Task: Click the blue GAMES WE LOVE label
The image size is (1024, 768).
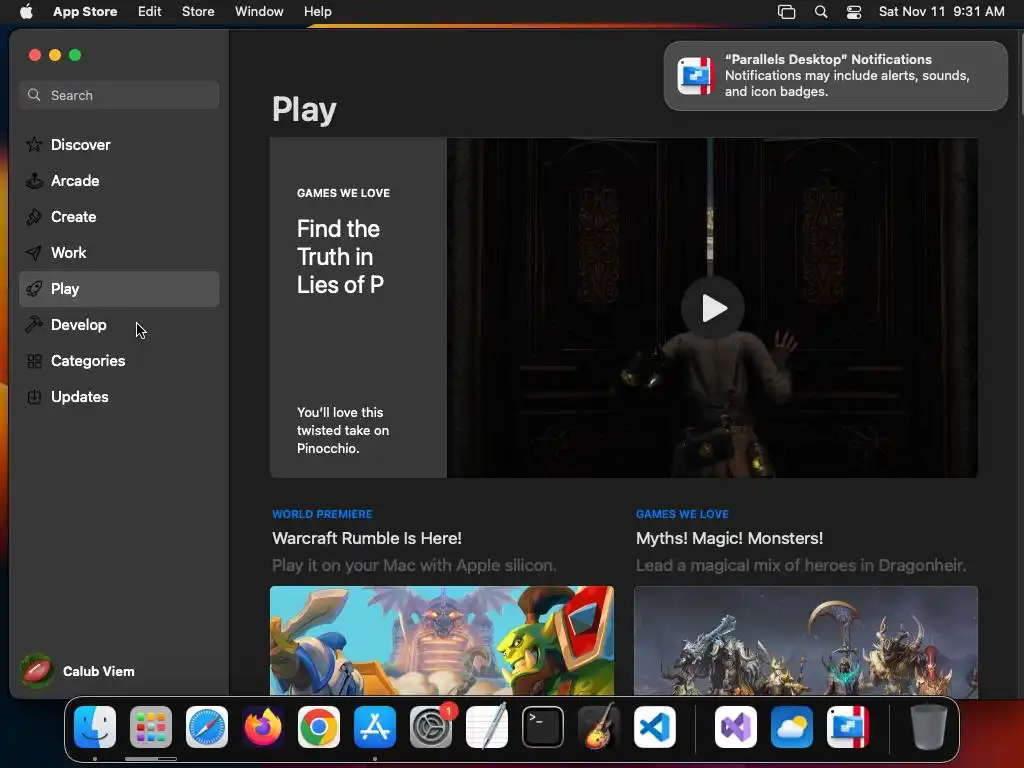Action: (x=682, y=514)
